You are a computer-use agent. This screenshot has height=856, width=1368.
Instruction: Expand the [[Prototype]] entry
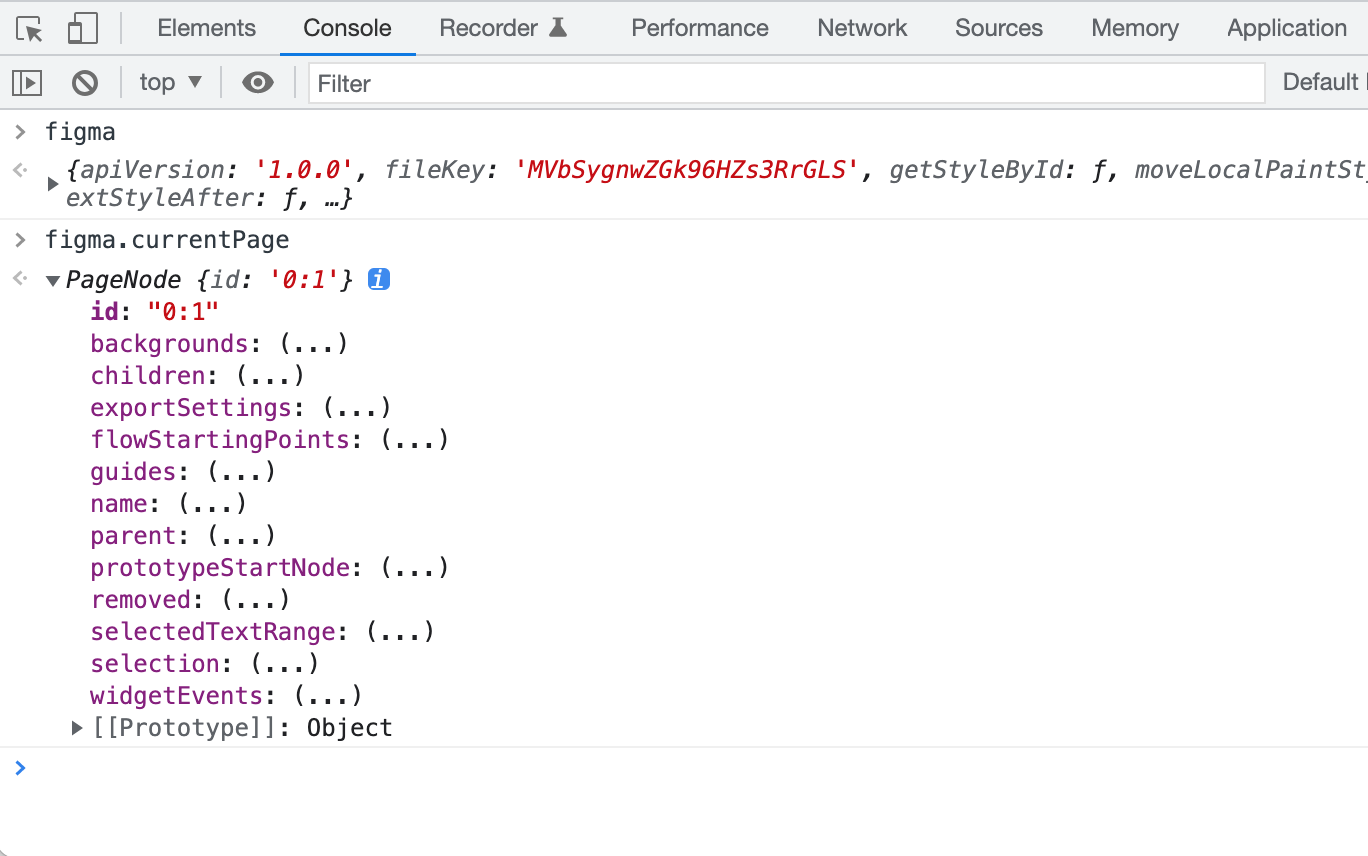[x=77, y=728]
